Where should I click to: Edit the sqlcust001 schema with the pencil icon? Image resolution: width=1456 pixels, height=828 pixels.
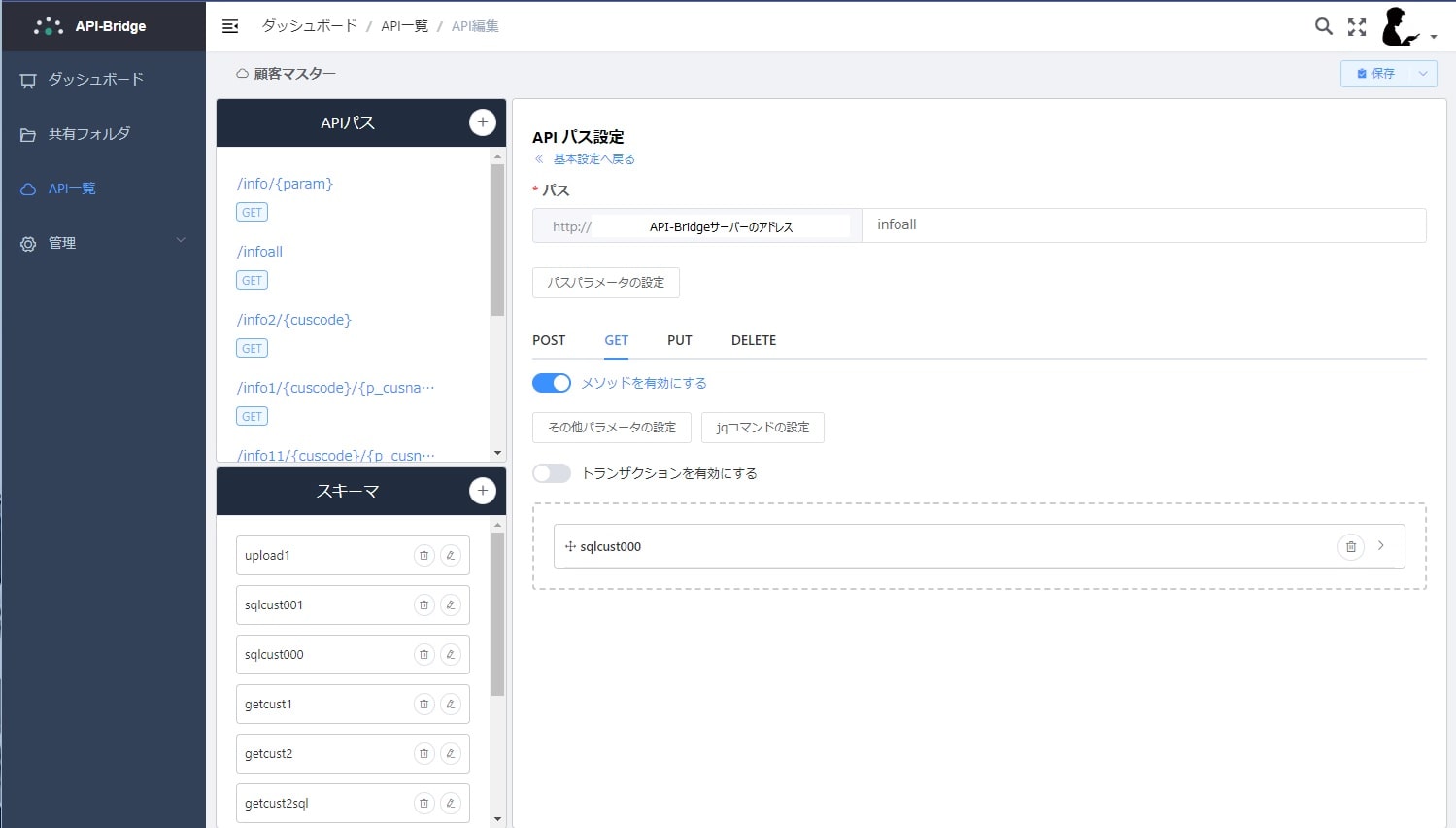(451, 604)
